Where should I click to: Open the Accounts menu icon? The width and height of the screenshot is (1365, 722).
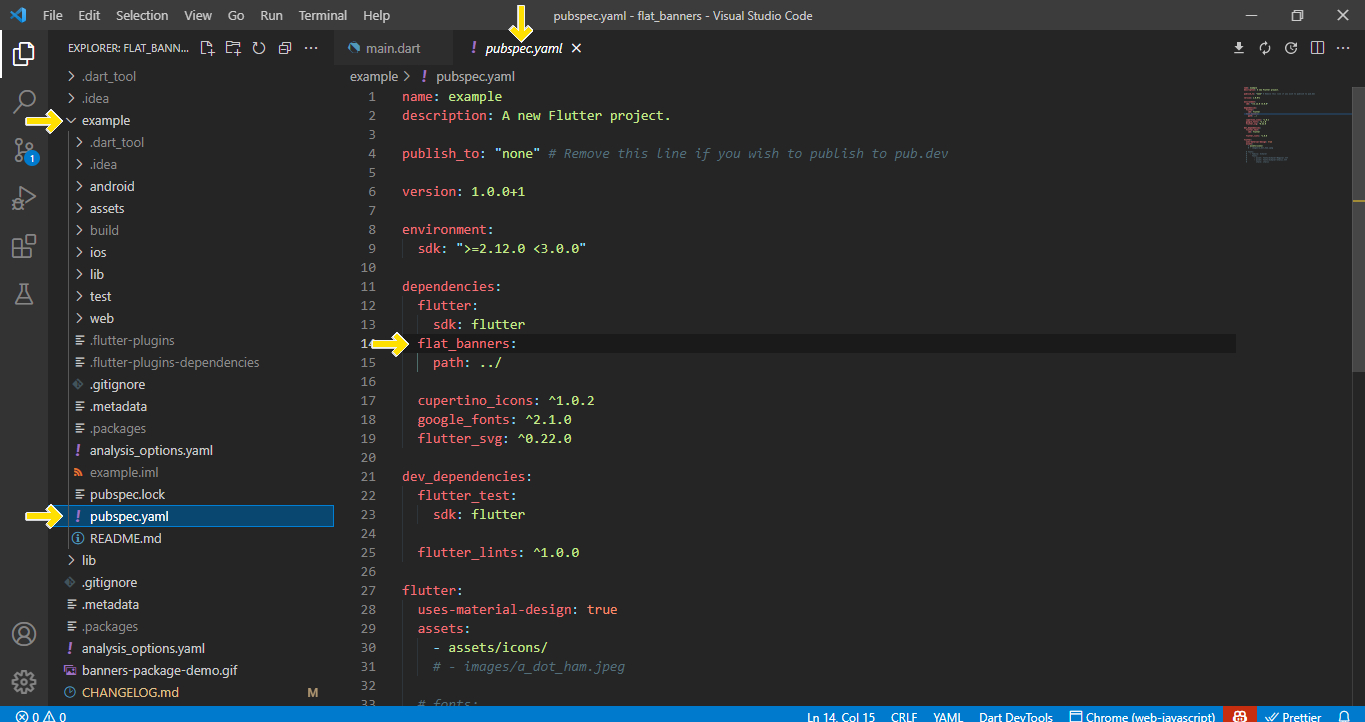pyautogui.click(x=24, y=634)
